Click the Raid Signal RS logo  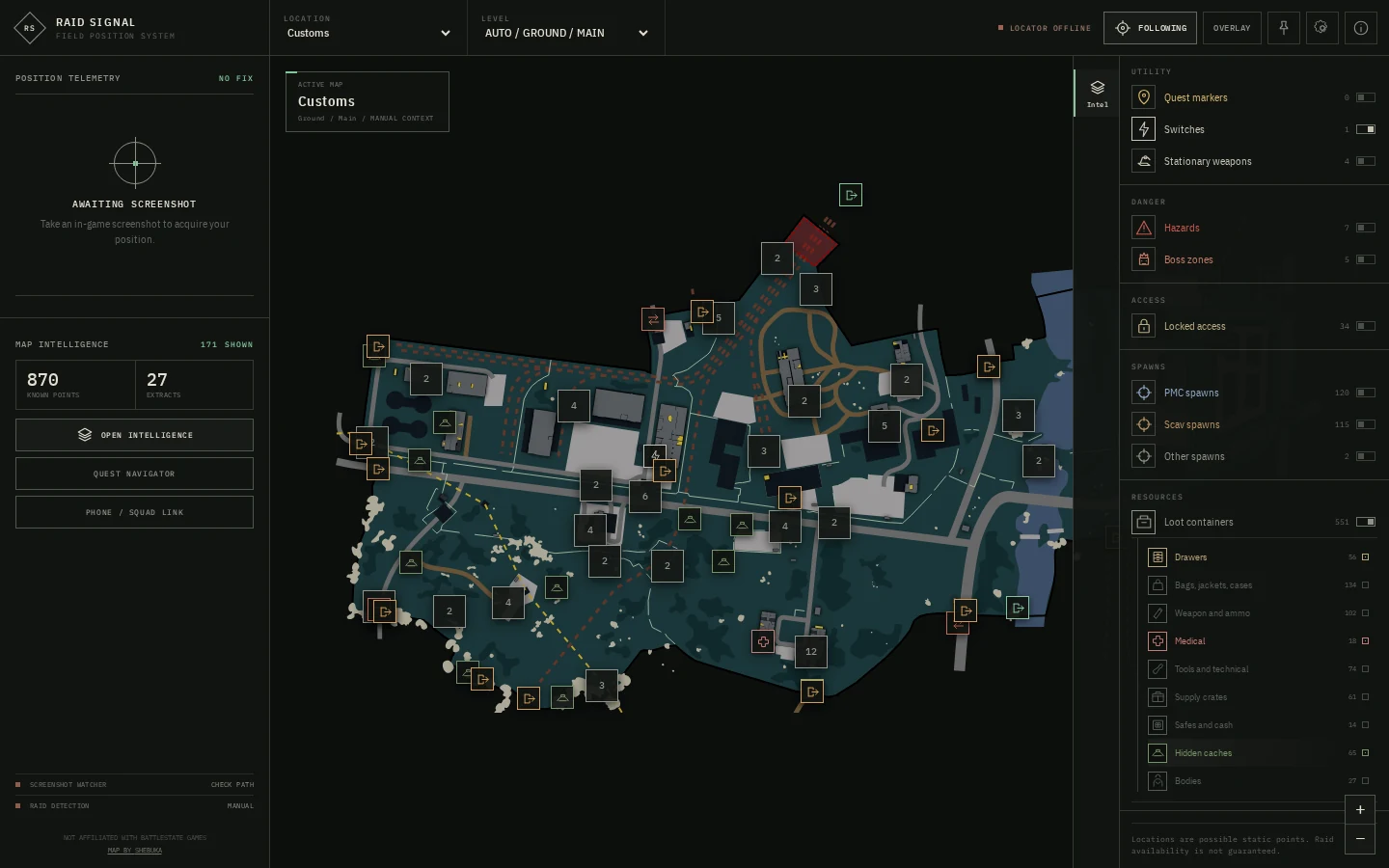(30, 28)
